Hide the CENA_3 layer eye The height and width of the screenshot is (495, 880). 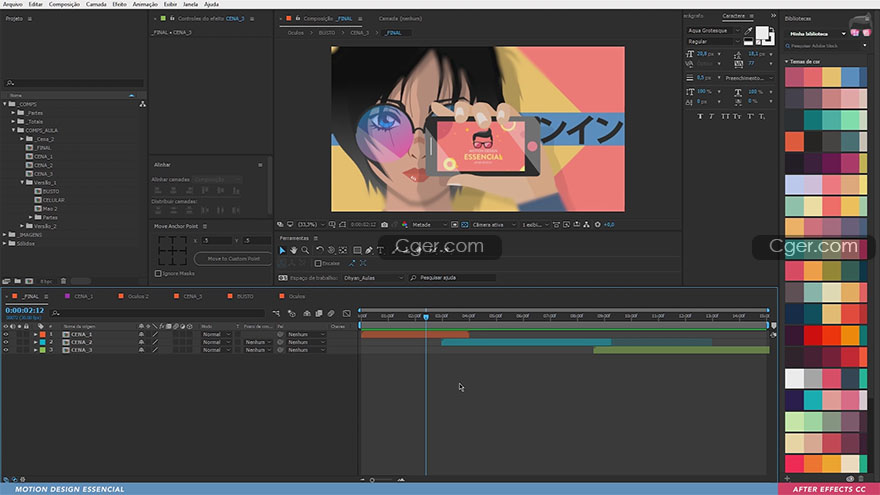pyautogui.click(x=6, y=350)
